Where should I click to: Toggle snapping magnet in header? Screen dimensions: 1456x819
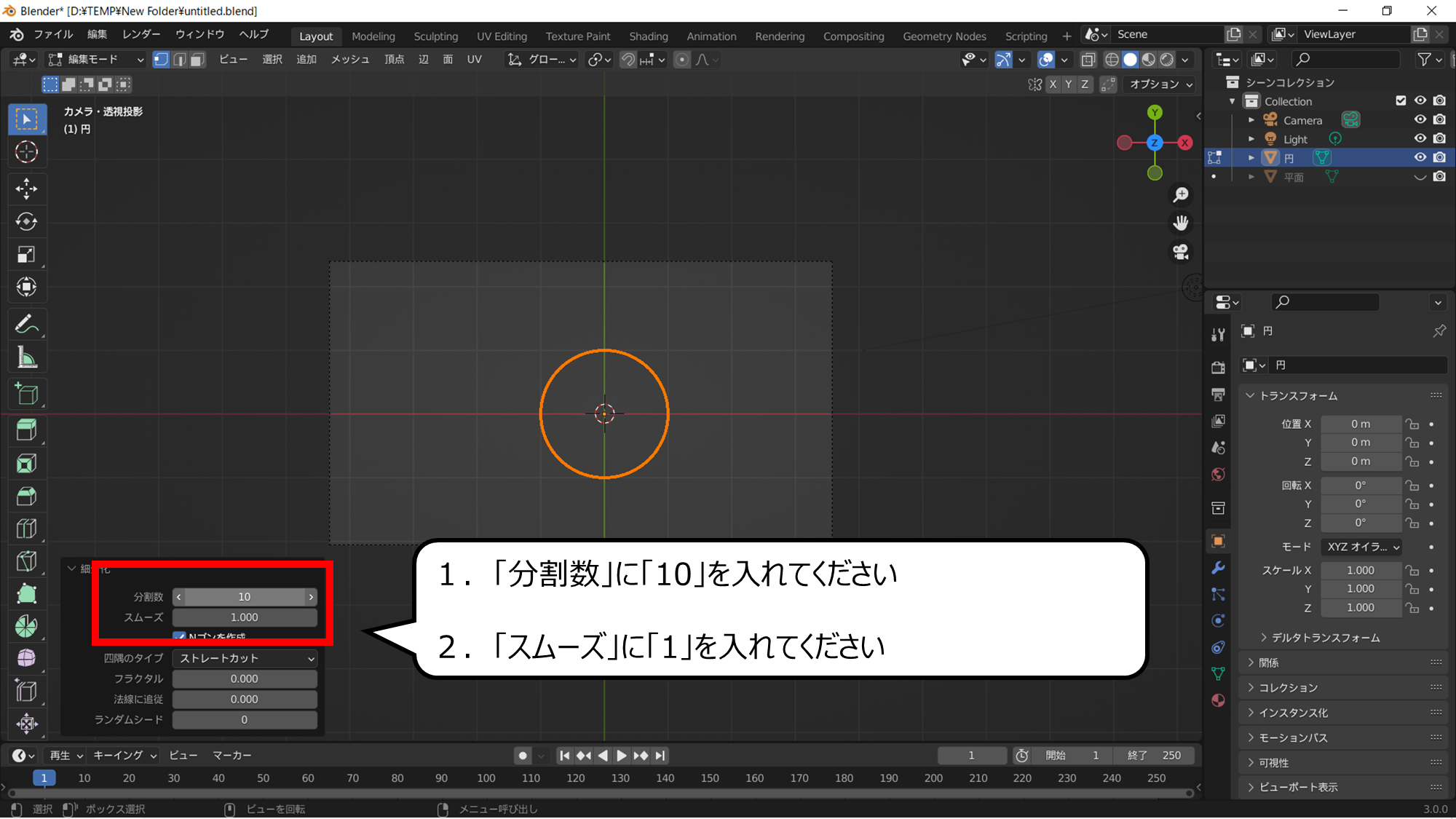click(628, 60)
